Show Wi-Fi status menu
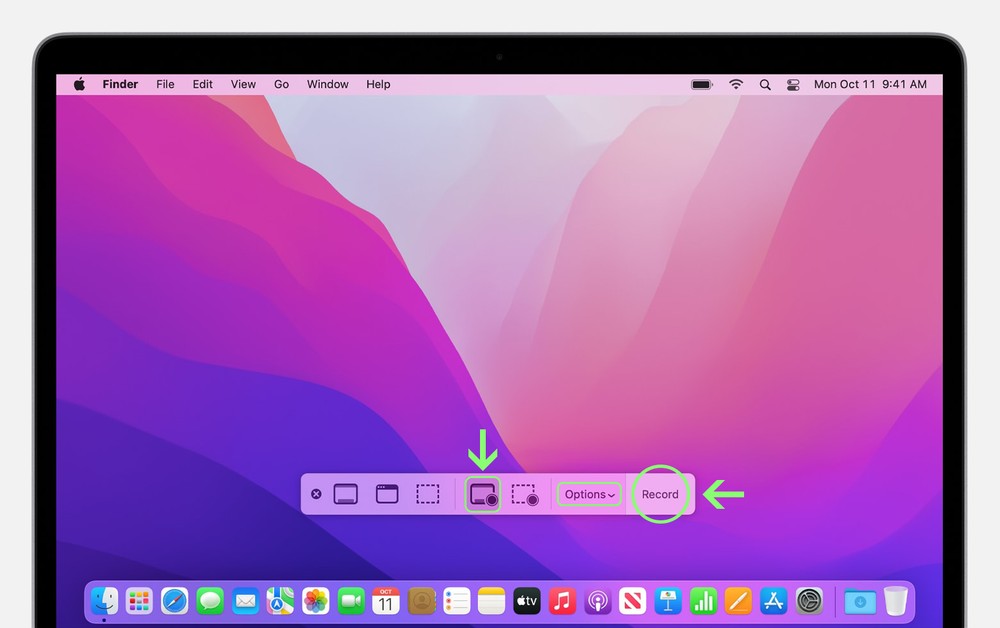This screenshot has height=628, width=1000. coord(736,85)
